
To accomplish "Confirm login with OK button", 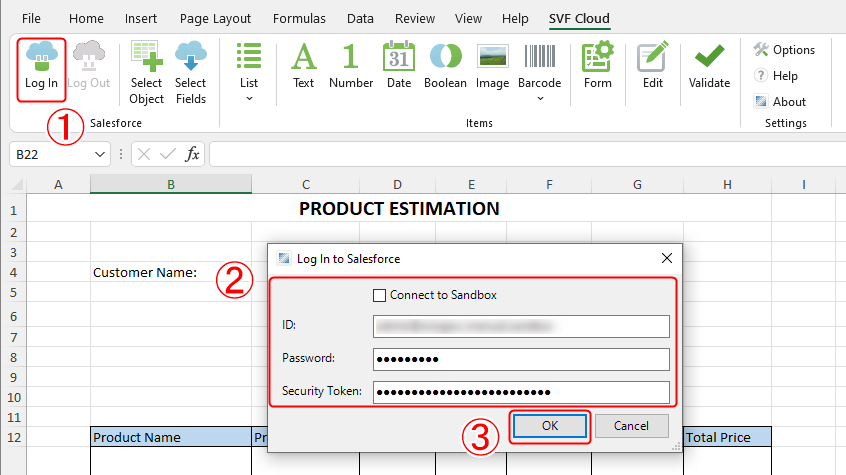I will click(x=550, y=426).
